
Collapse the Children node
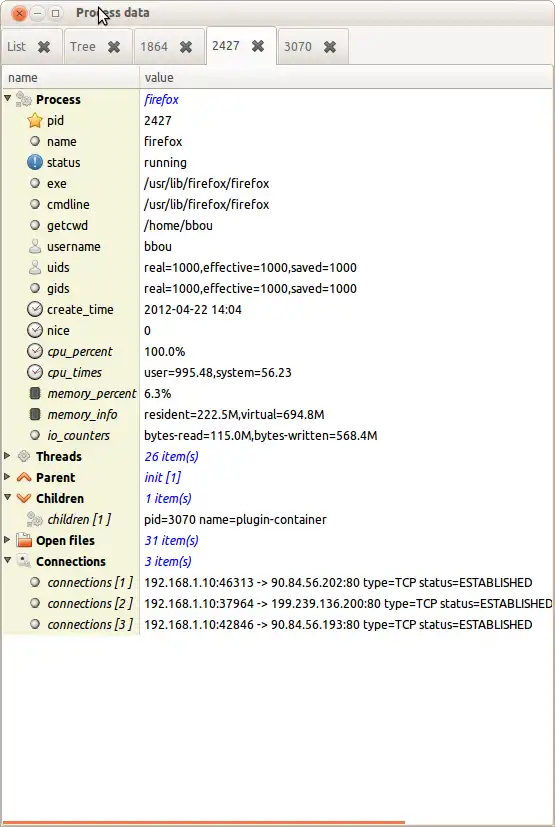click(x=7, y=497)
